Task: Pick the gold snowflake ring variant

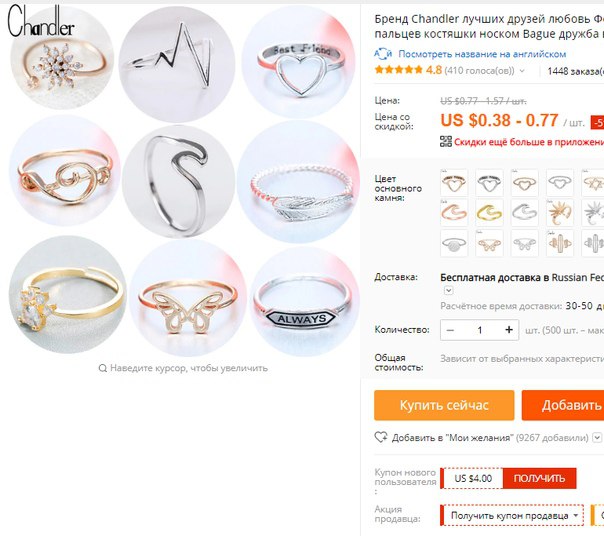Action: point(560,213)
